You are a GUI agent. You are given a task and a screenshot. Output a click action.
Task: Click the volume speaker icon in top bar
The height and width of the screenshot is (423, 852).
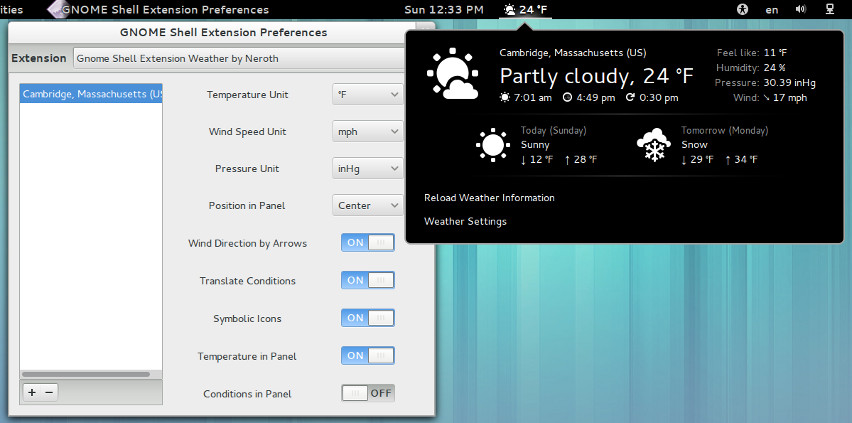[x=800, y=9]
